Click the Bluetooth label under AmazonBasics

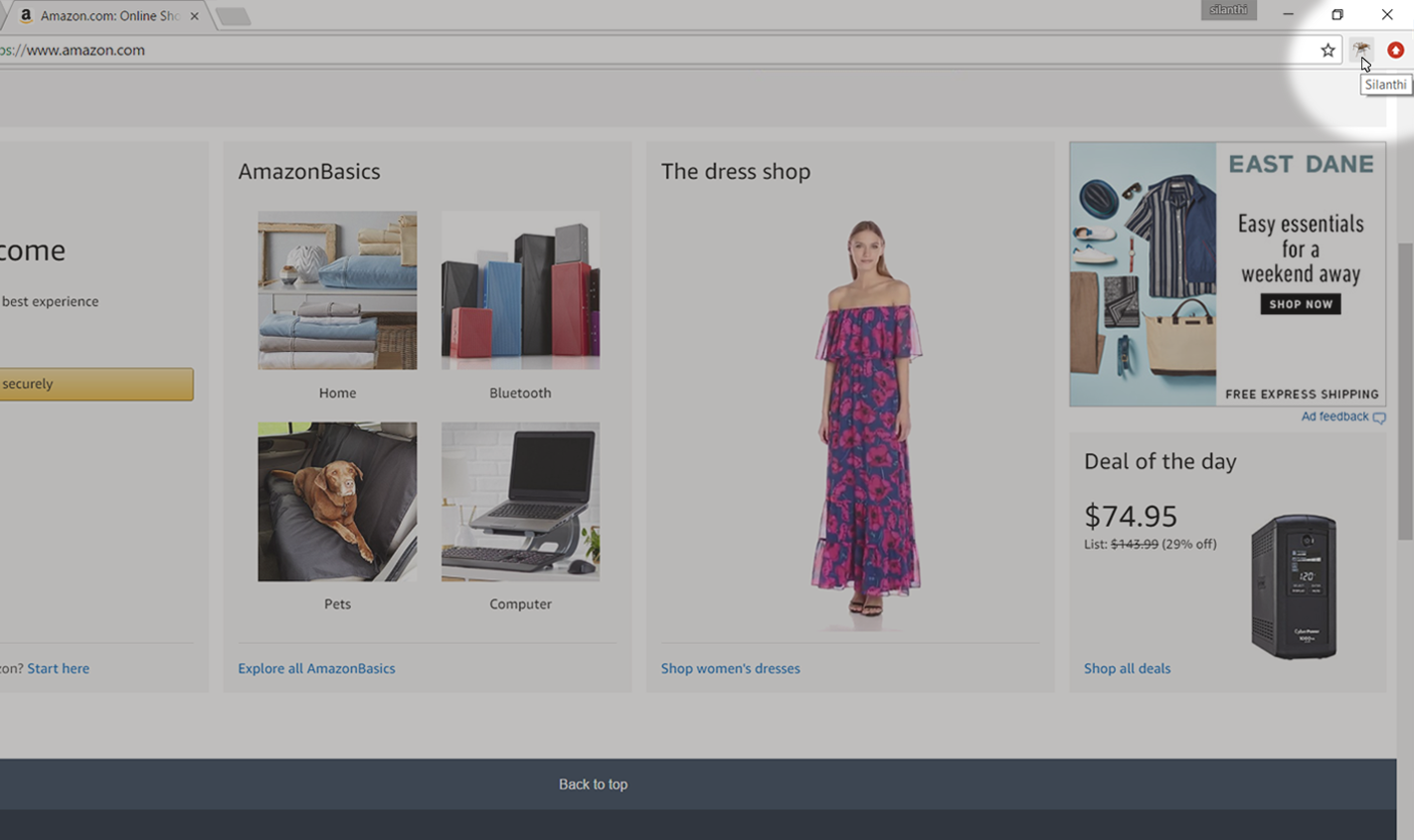[520, 393]
